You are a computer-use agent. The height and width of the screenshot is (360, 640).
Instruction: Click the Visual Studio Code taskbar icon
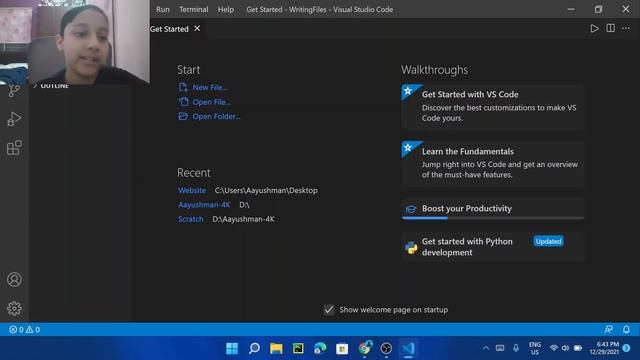coord(408,348)
